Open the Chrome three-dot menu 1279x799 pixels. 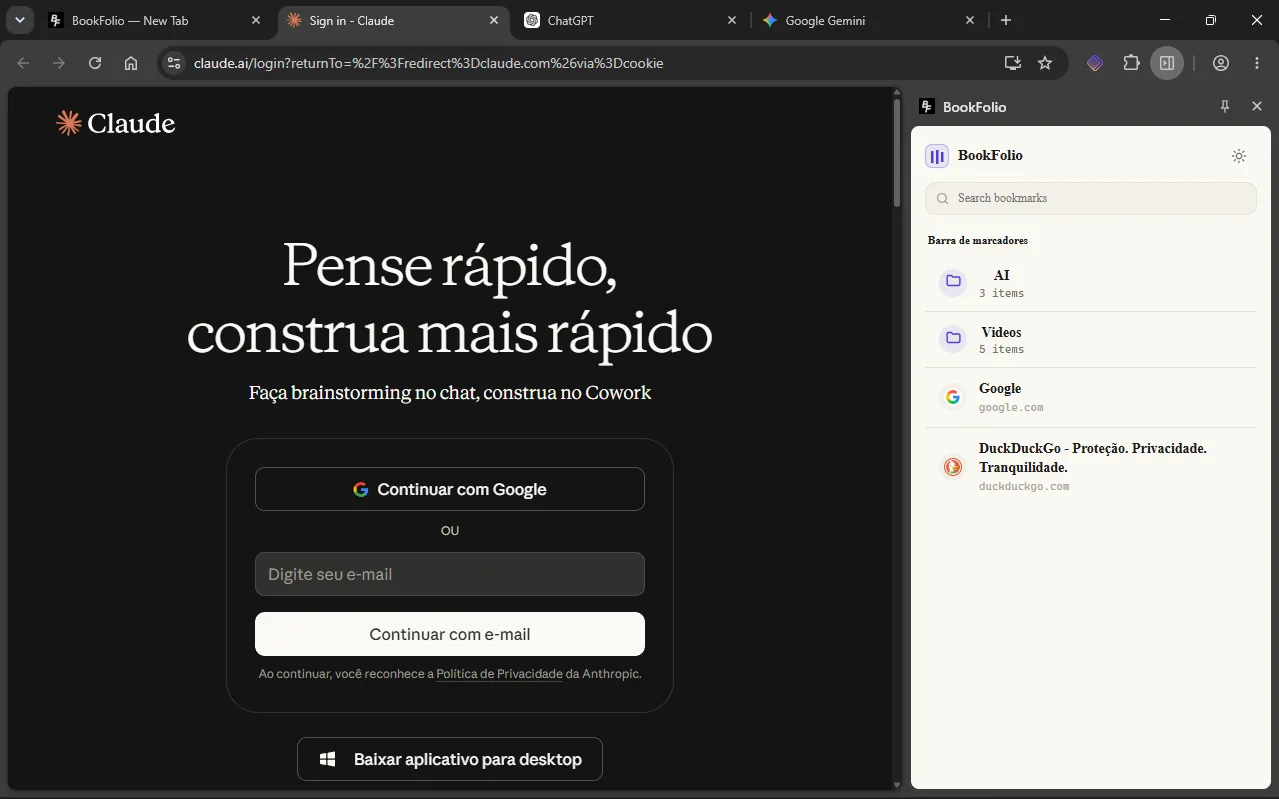1257,63
